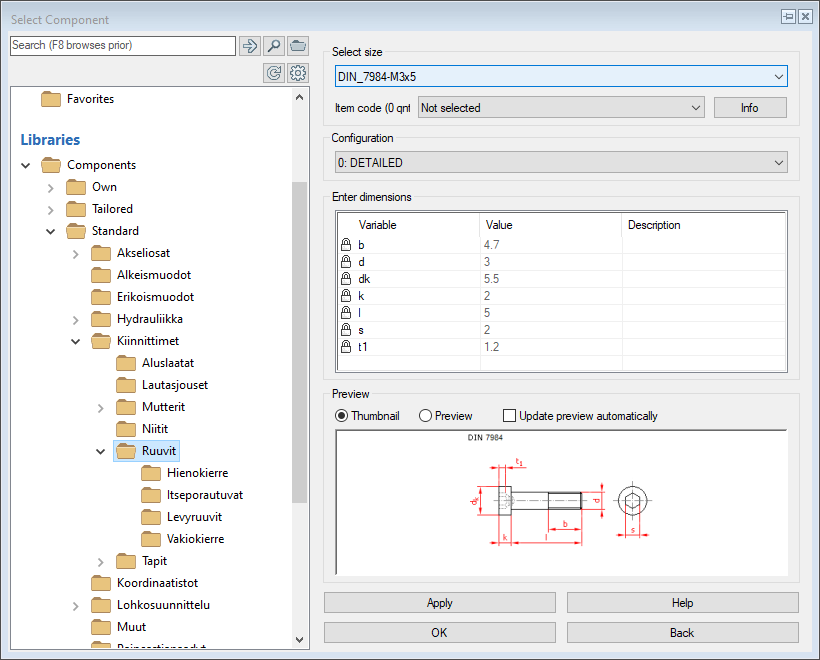820x660 pixels.
Task: Click the Favorites folder icon
Action: (51, 99)
